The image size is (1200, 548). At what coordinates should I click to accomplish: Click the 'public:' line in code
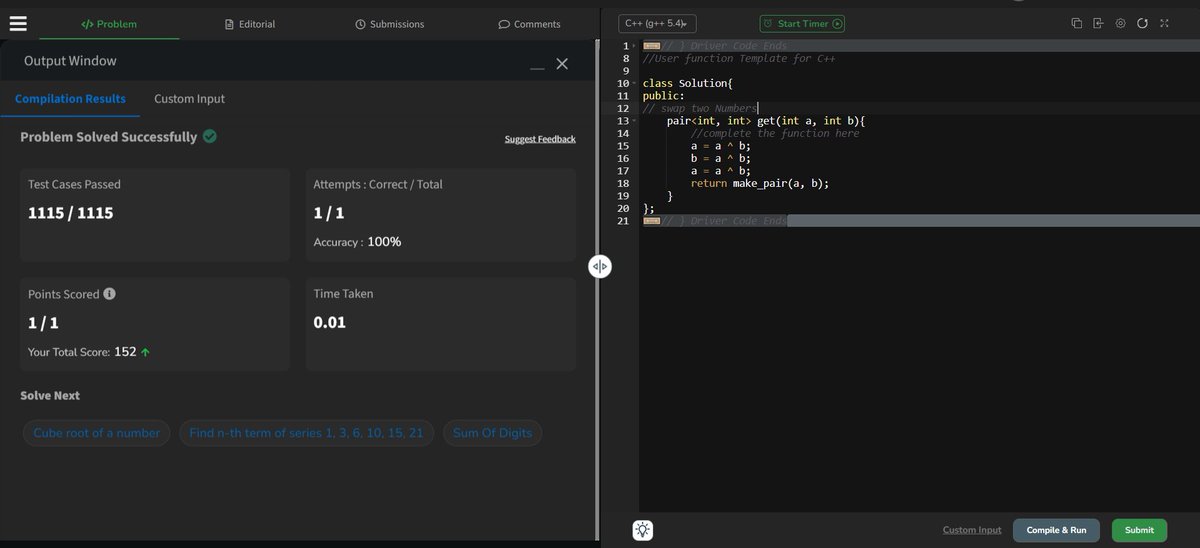coord(663,96)
